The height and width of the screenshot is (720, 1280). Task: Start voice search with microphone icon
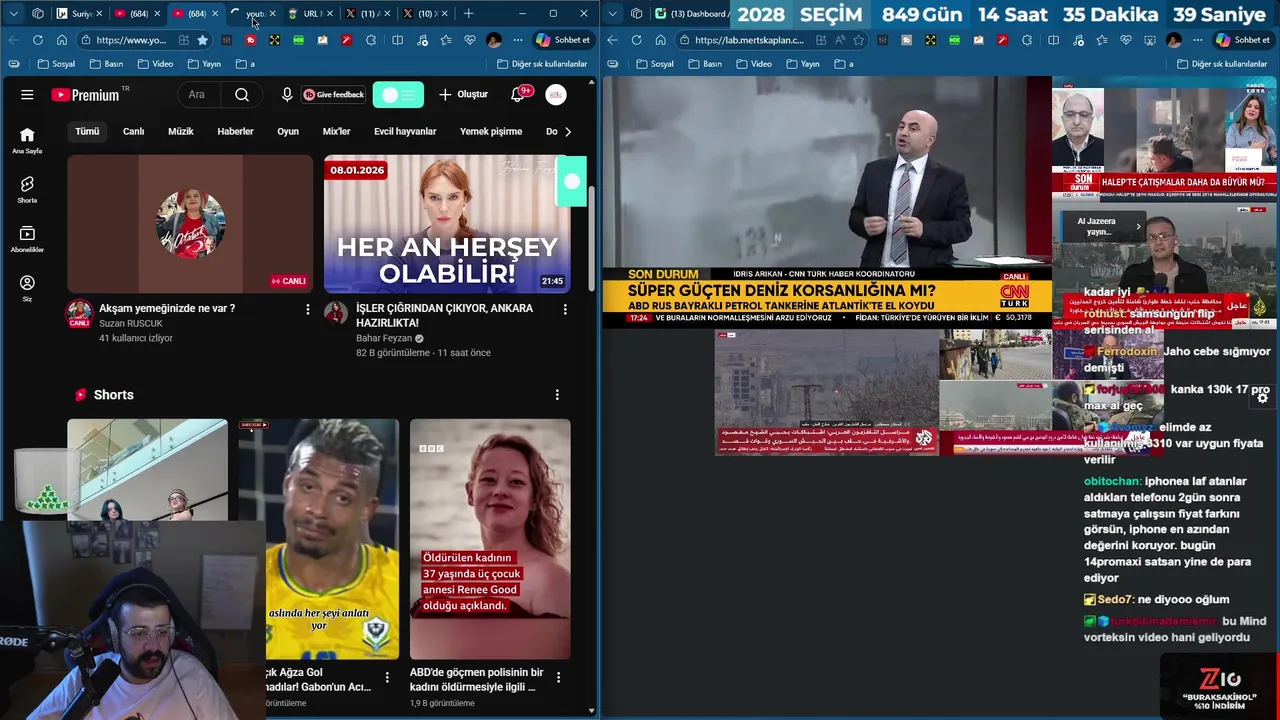(x=287, y=95)
